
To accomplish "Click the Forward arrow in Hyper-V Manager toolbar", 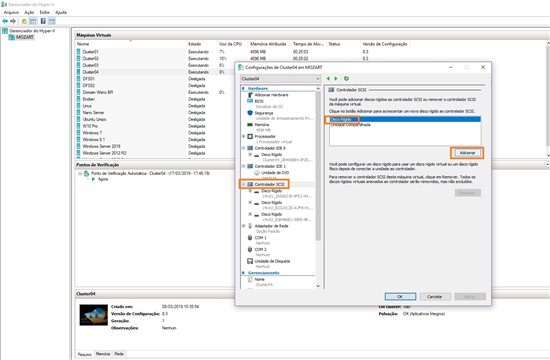I will (x=13, y=21).
